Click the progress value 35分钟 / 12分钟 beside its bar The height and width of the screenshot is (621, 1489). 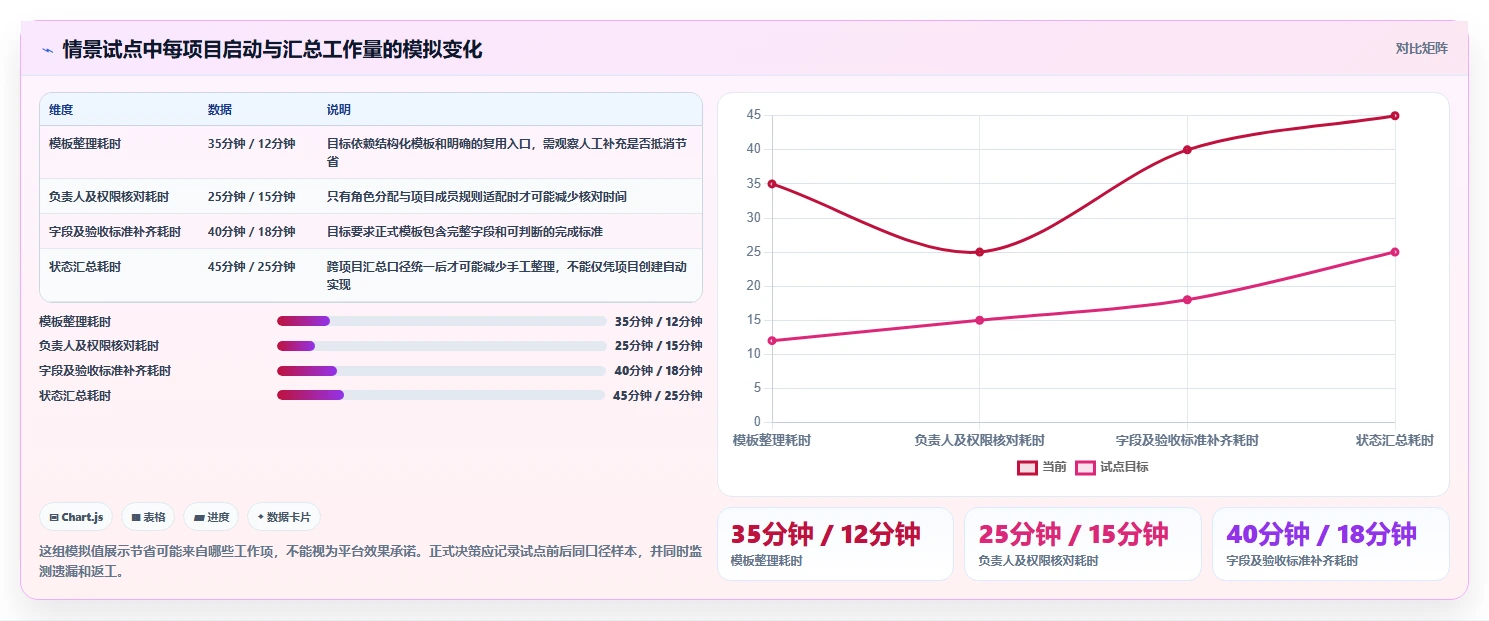tap(658, 322)
